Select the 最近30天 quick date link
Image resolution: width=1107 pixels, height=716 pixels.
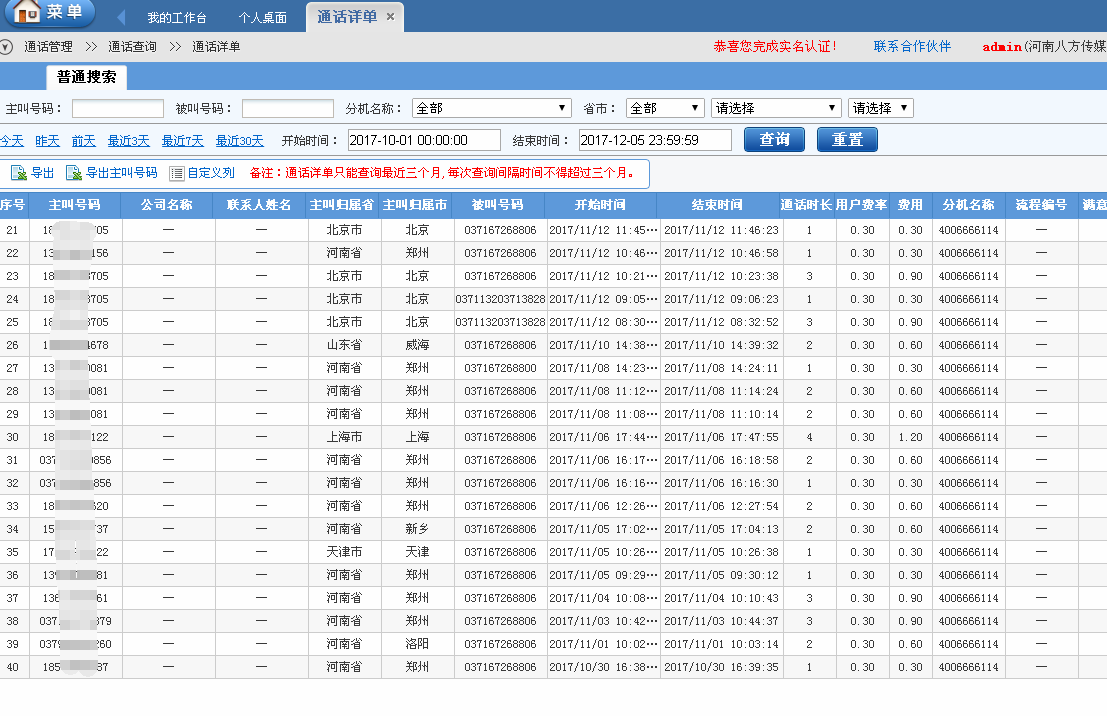239,141
